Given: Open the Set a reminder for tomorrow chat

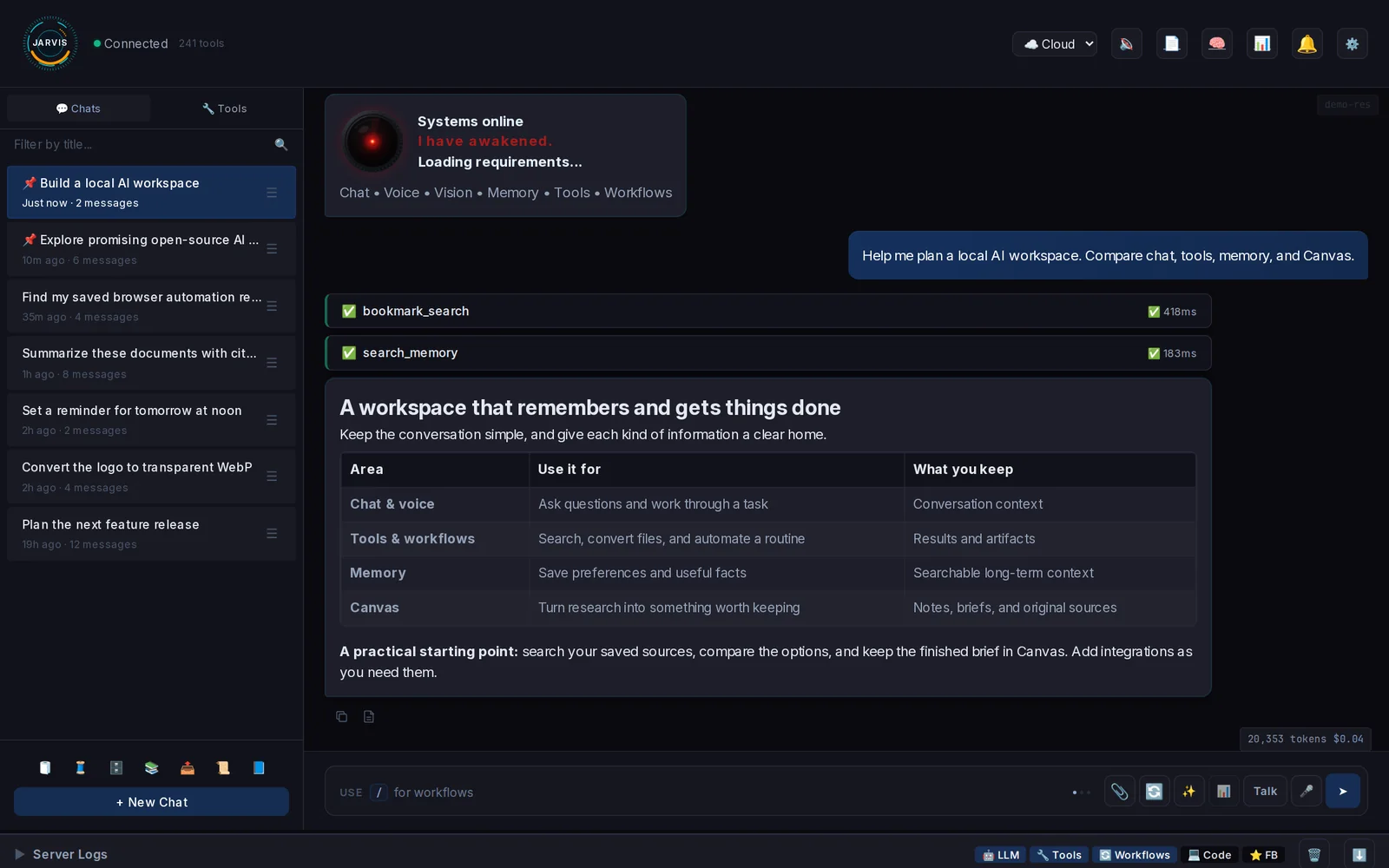Looking at the screenshot, I should (151, 420).
